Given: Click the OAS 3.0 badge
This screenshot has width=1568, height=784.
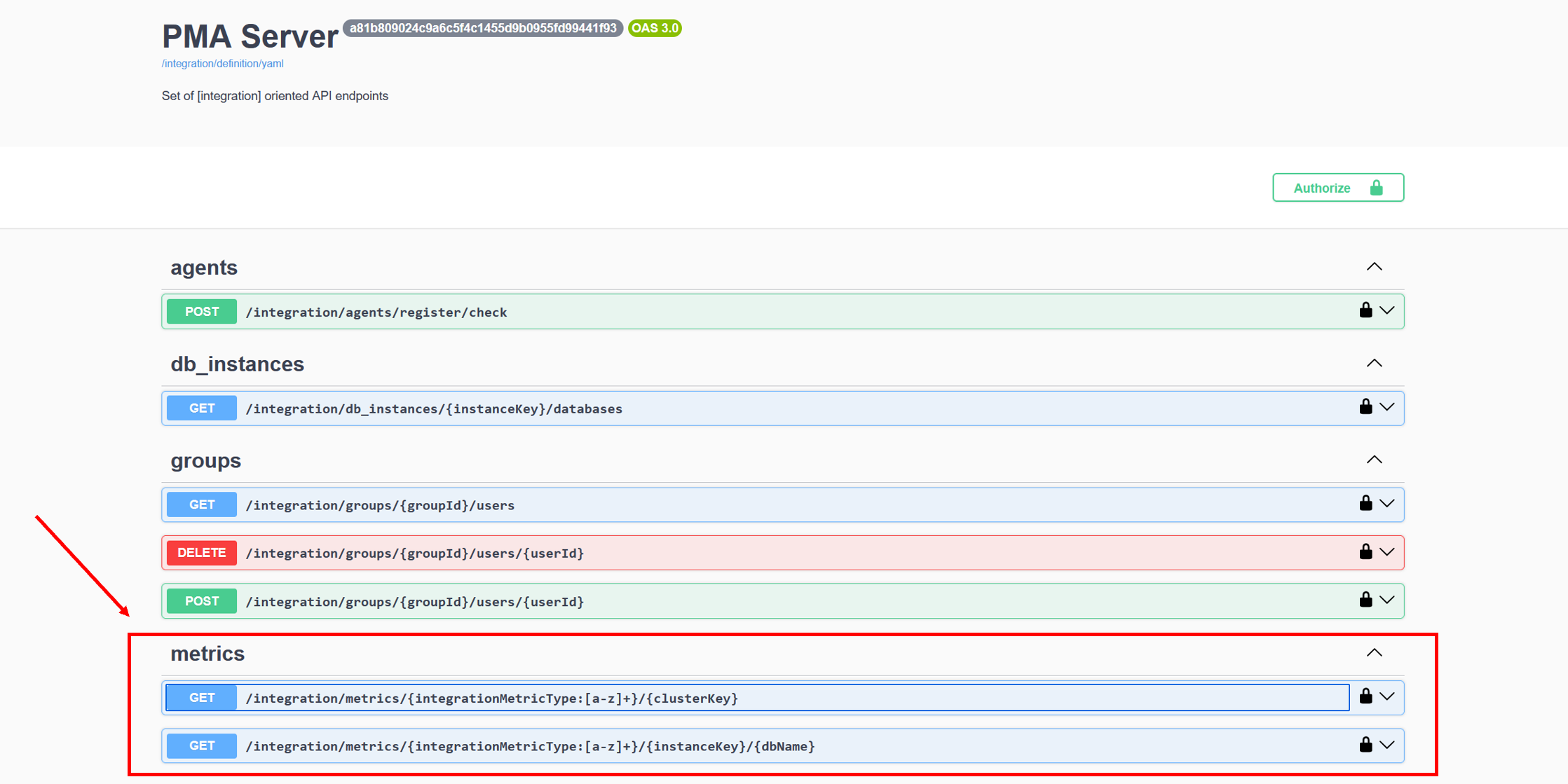Looking at the screenshot, I should (x=655, y=29).
